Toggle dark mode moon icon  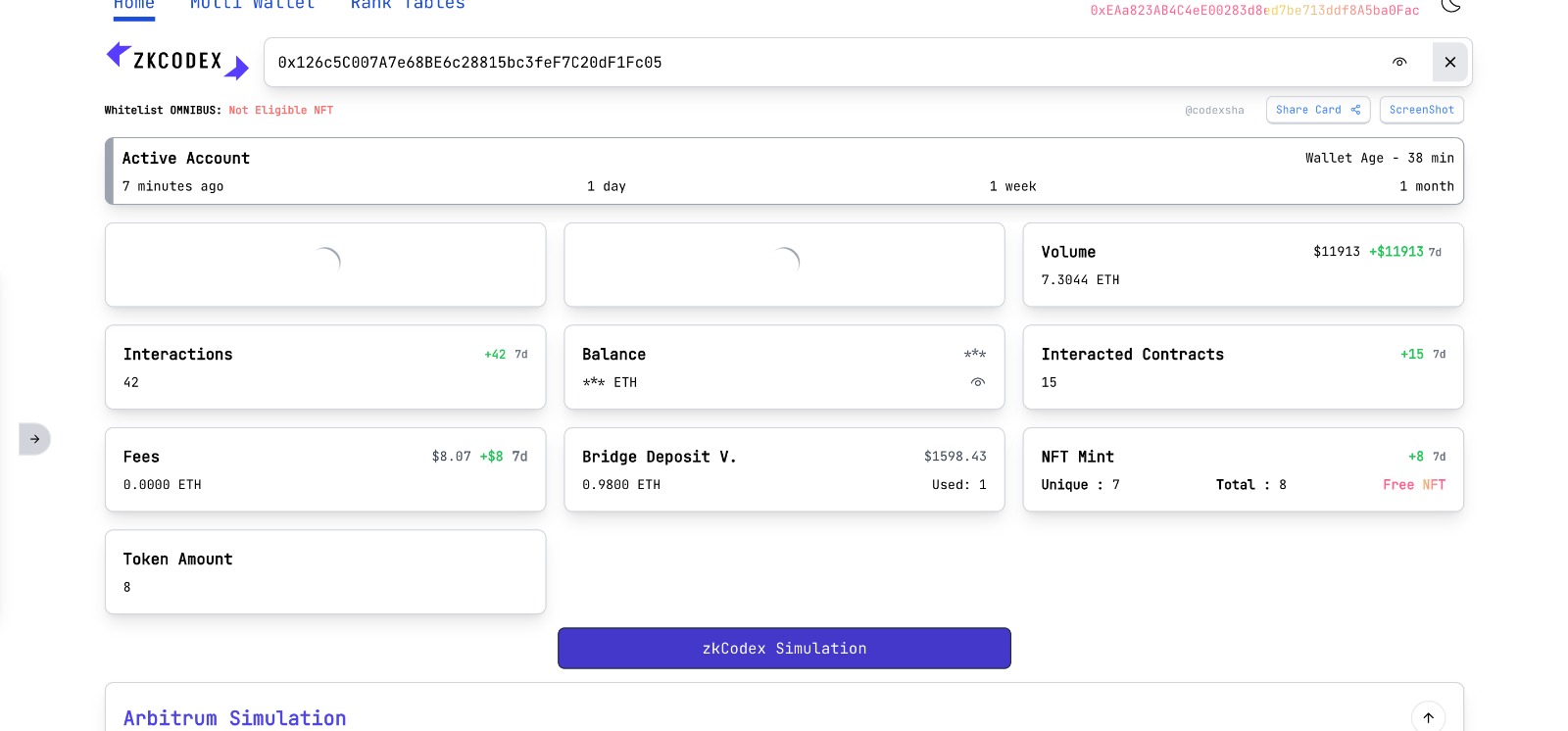[x=1451, y=5]
